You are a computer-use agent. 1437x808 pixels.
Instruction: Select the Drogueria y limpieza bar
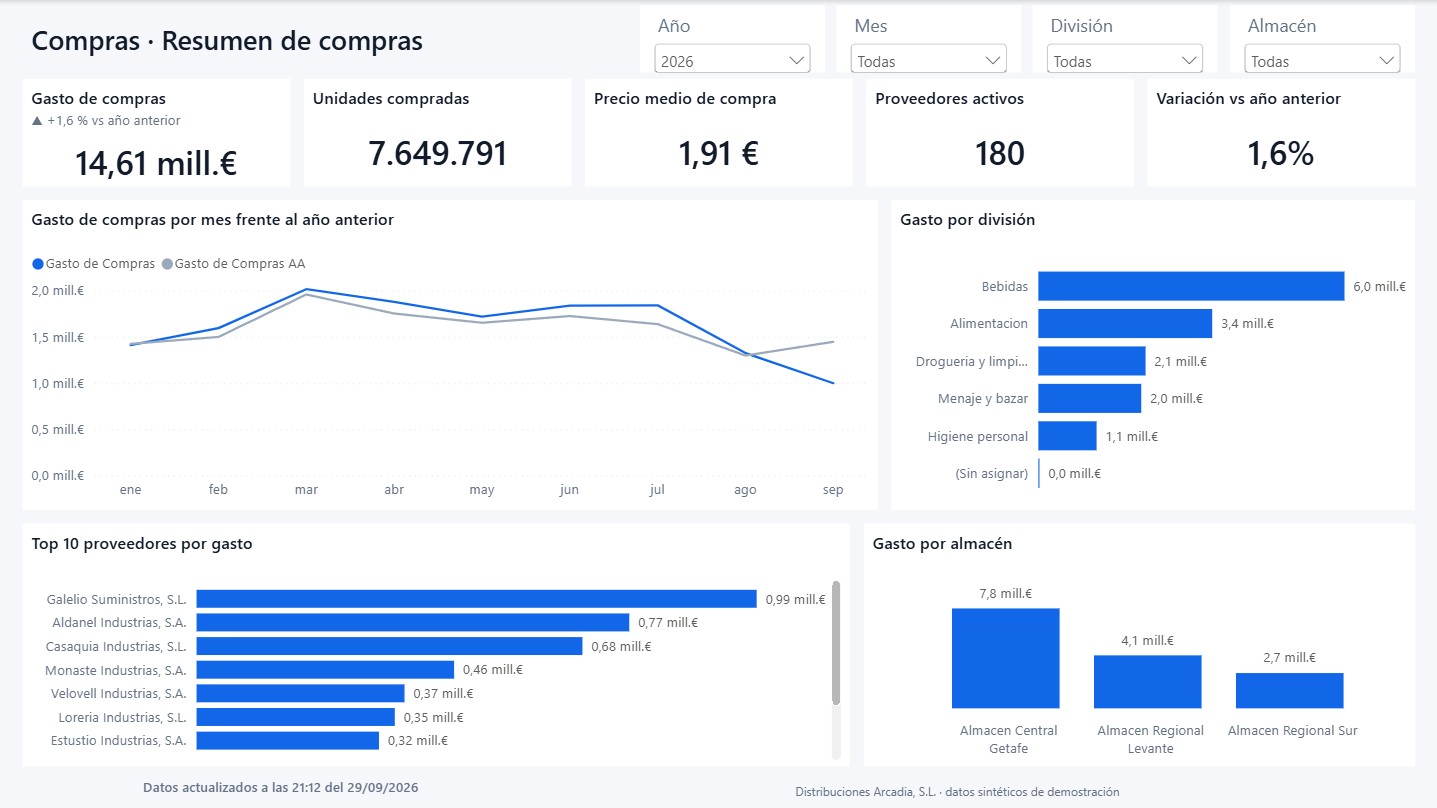click(x=1091, y=361)
